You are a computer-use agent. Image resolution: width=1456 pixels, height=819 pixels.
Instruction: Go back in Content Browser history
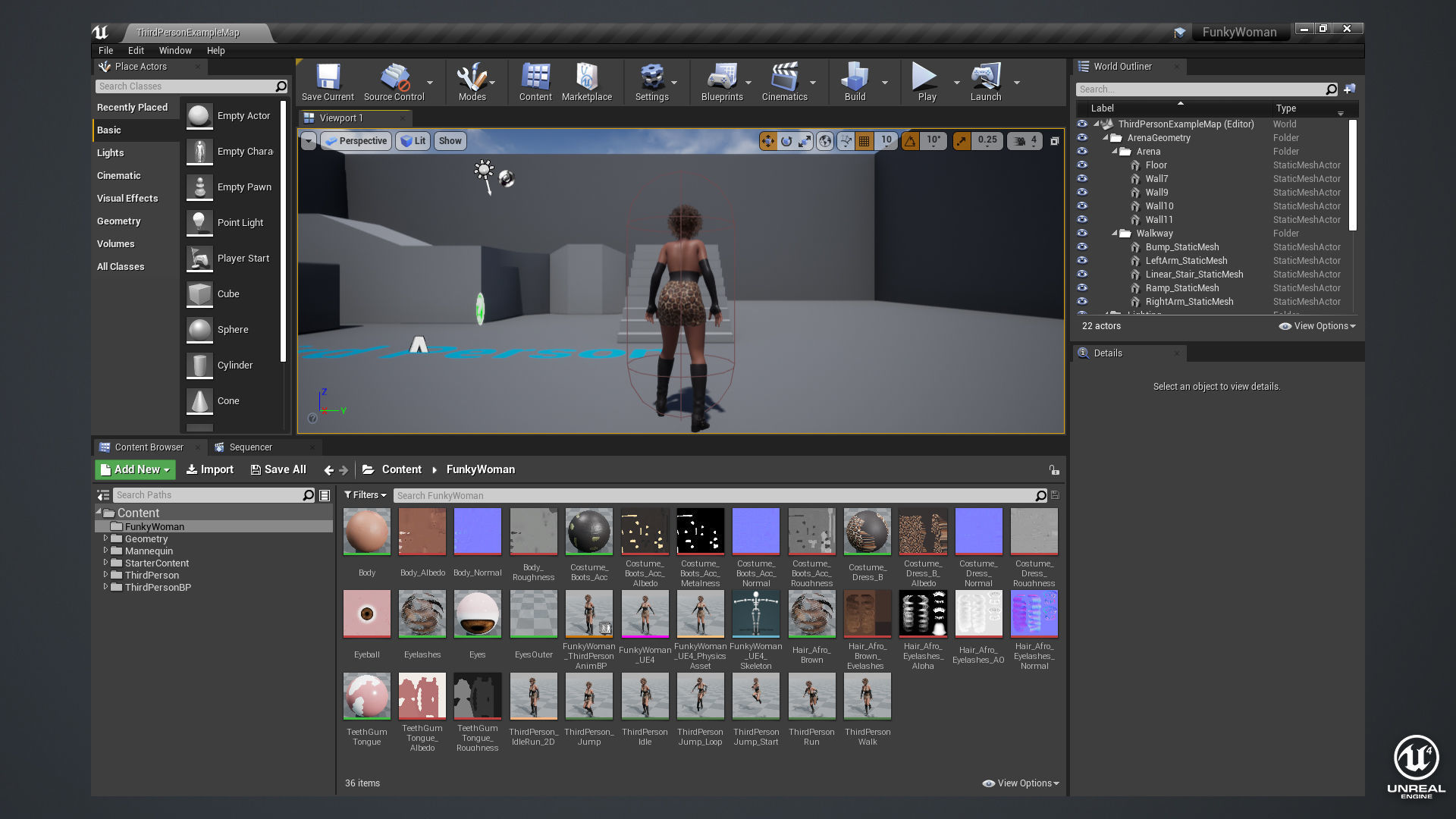coord(328,470)
